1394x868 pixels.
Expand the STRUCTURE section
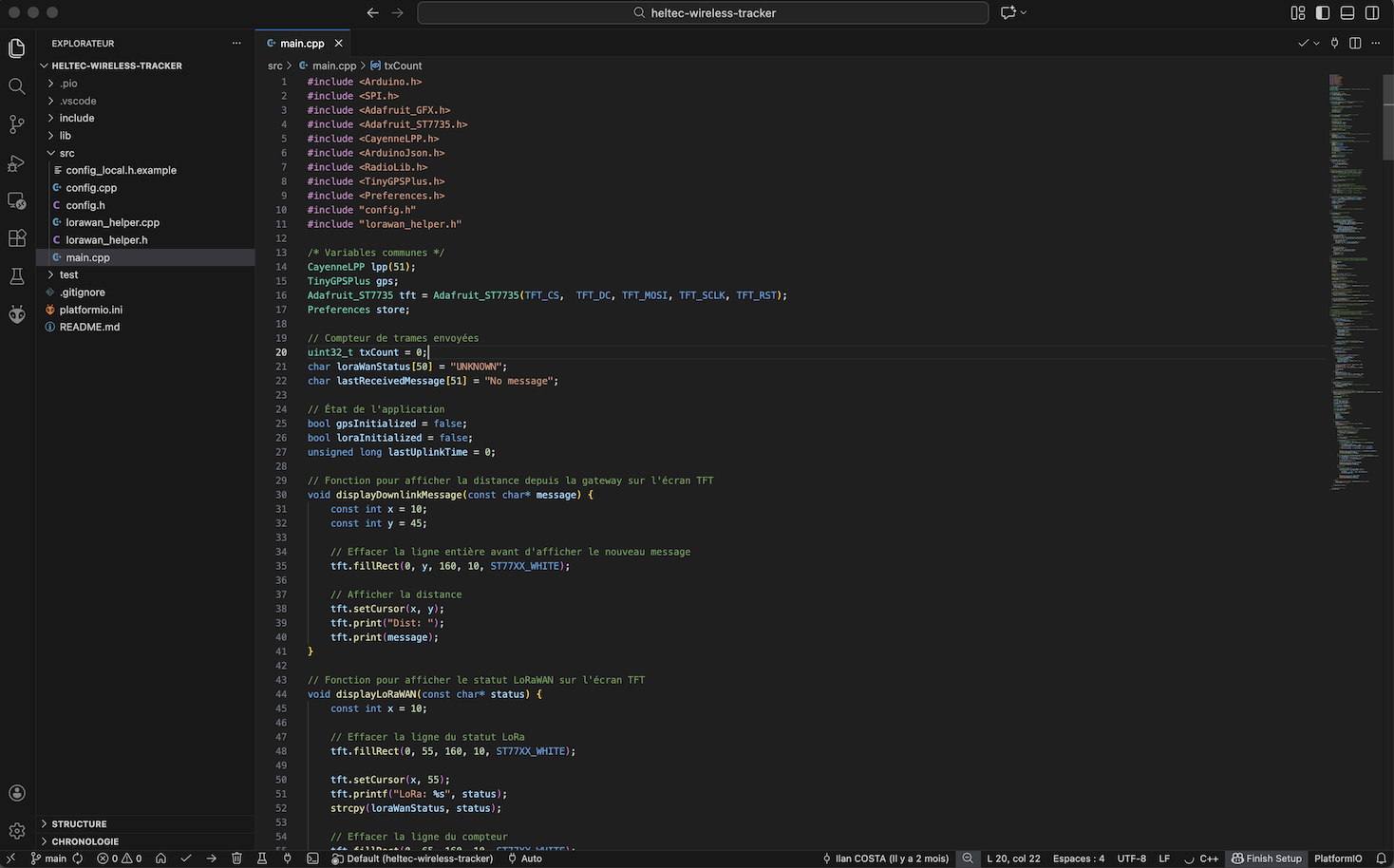(79, 823)
